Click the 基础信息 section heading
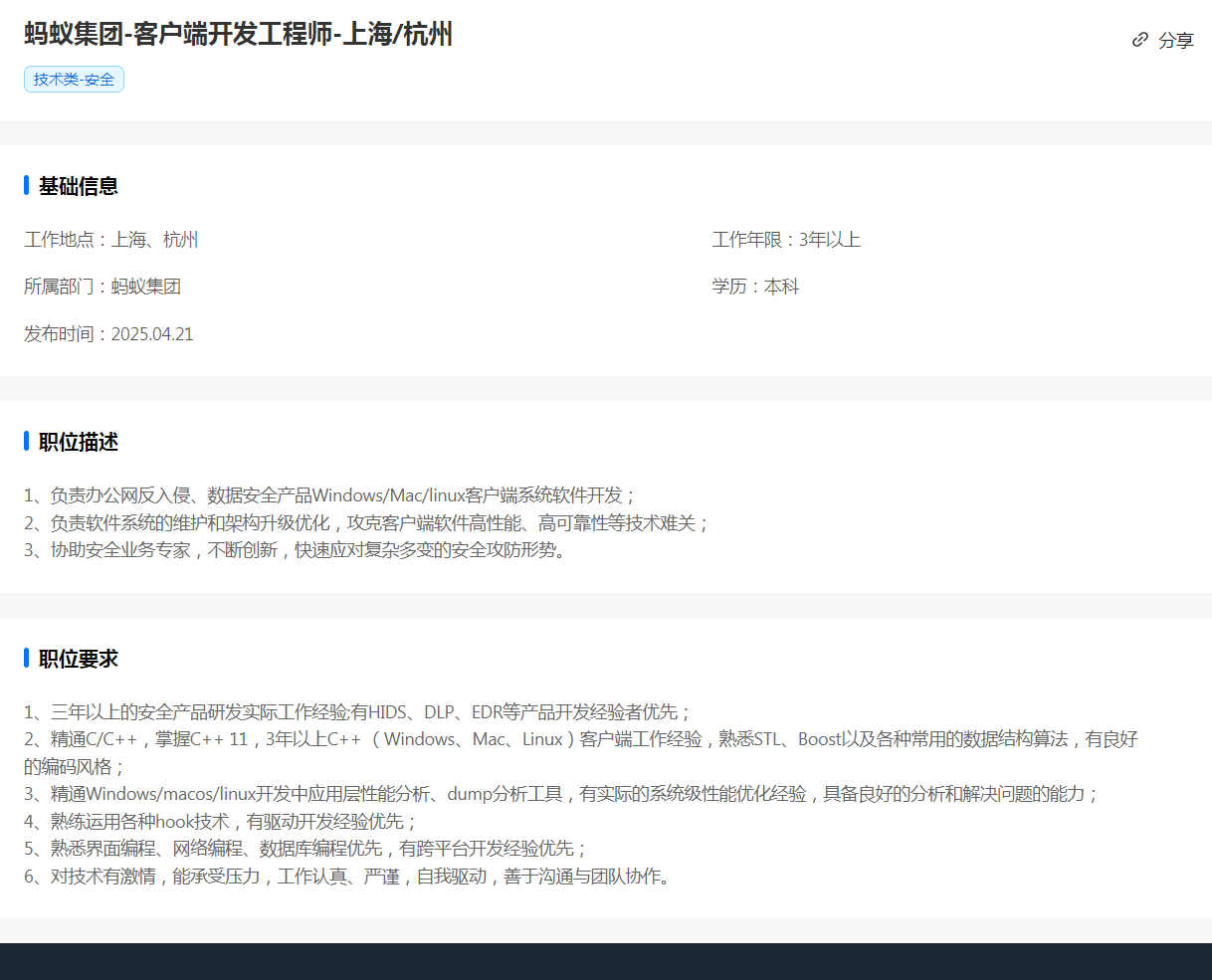This screenshot has height=980, width=1212. [79, 186]
